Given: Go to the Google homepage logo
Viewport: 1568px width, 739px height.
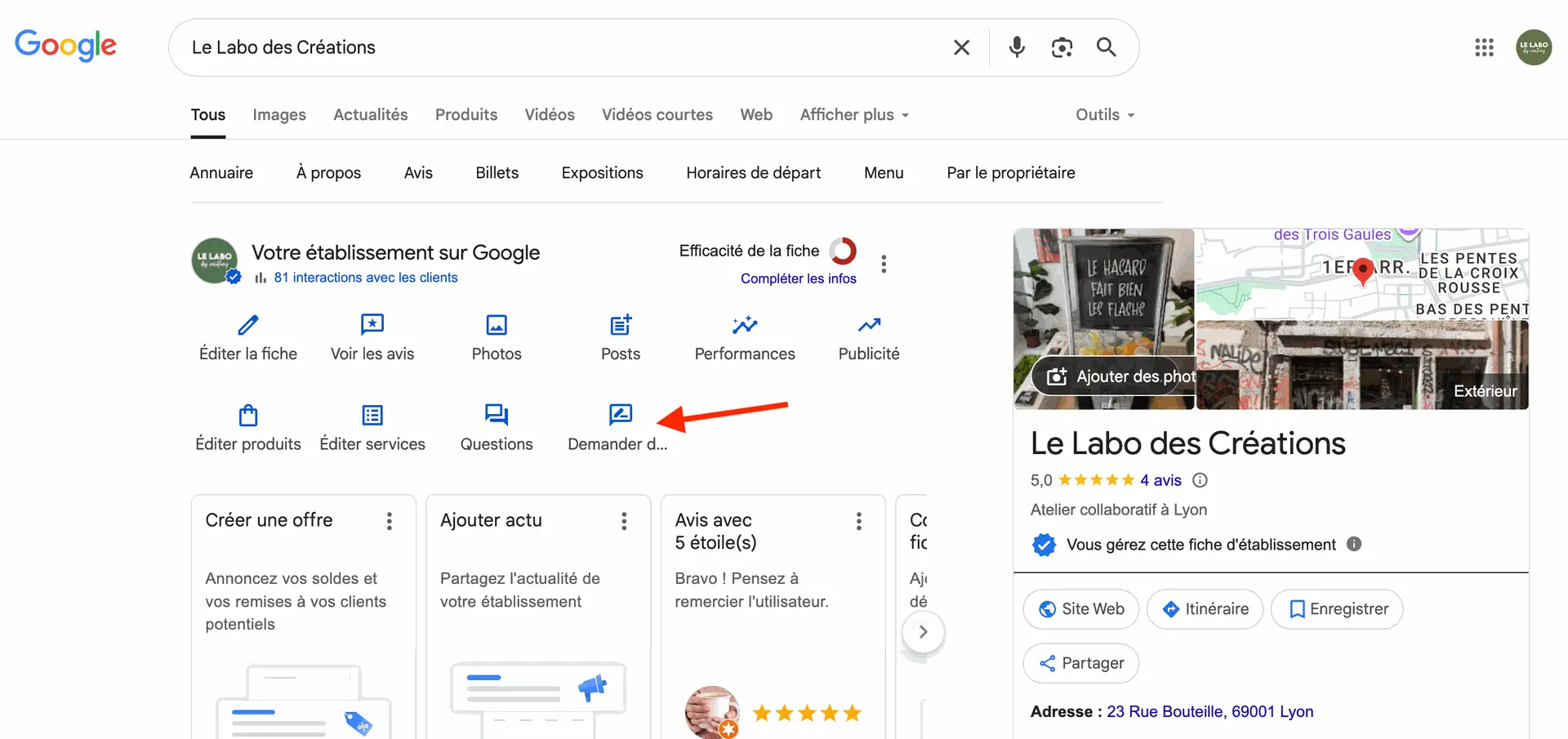Looking at the screenshot, I should (x=66, y=46).
